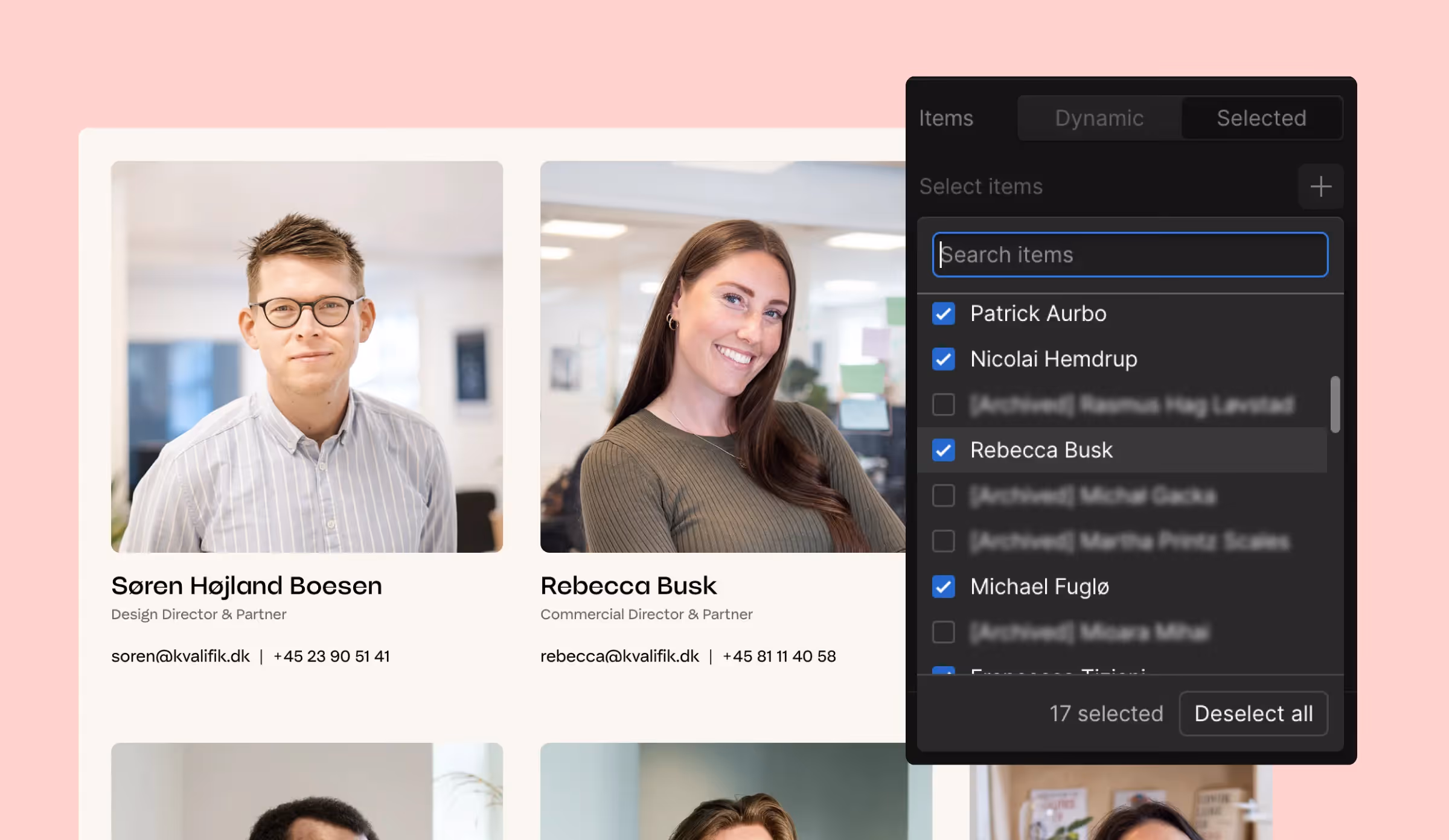Click the plus icon beside Select items

pyautogui.click(x=1321, y=186)
